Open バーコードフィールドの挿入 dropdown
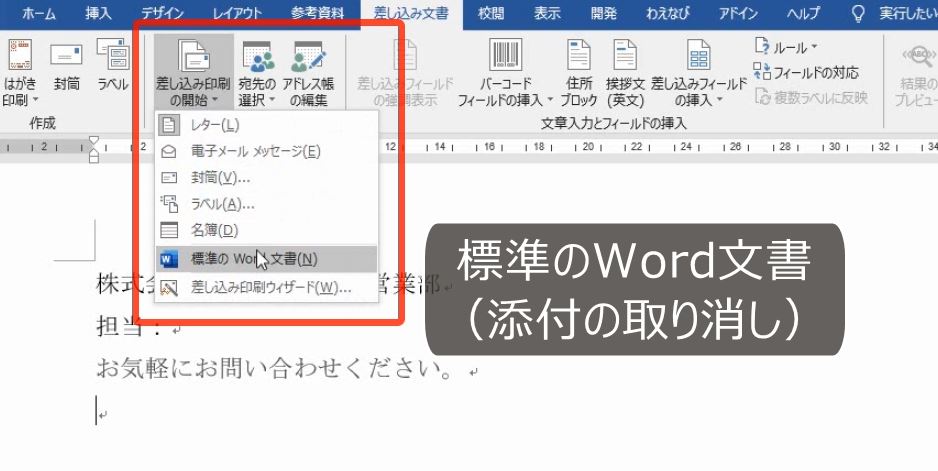The image size is (938, 471). tap(504, 73)
